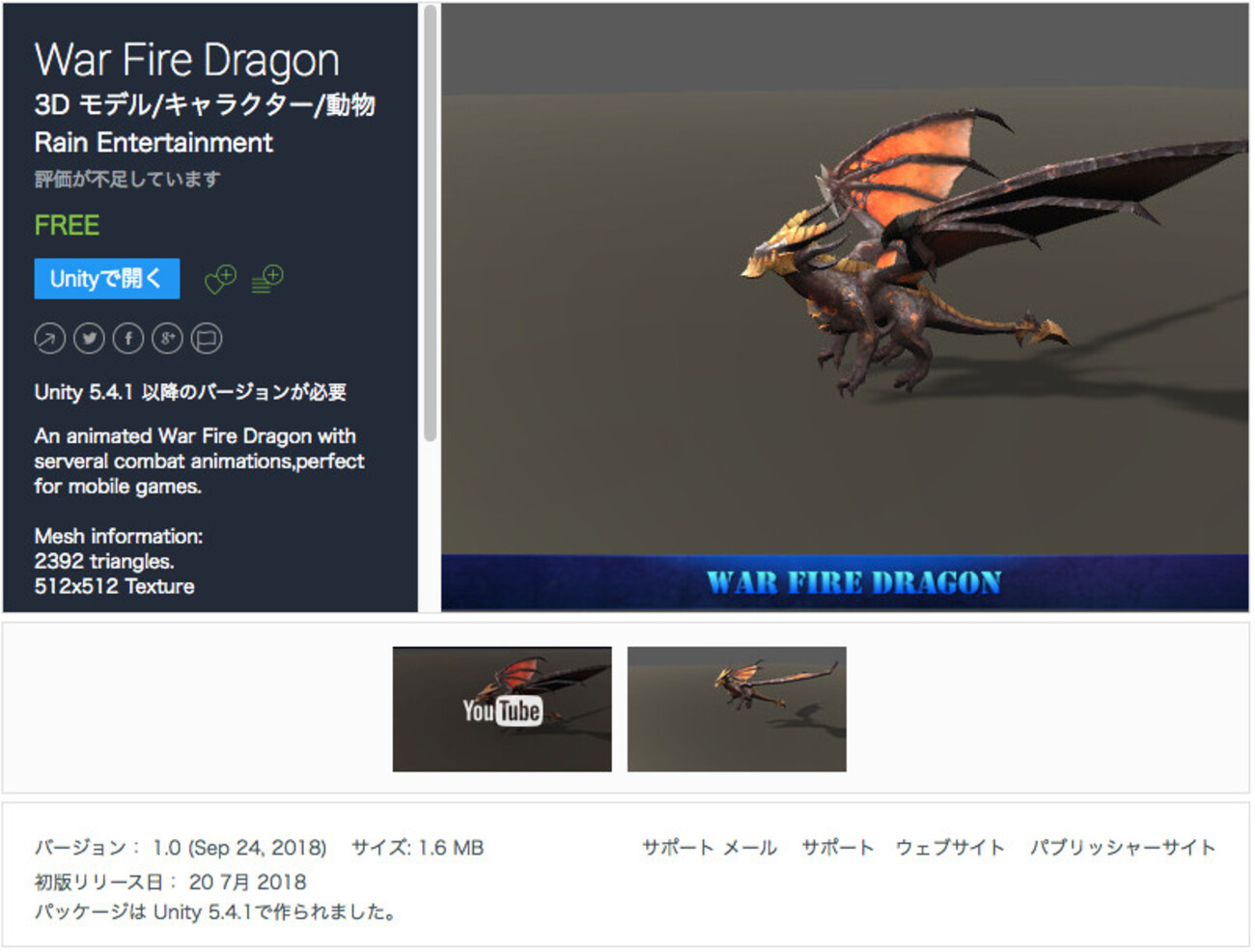Open the サポート link before ウェブサイト
The width and height of the screenshot is (1255, 952).
click(x=837, y=848)
